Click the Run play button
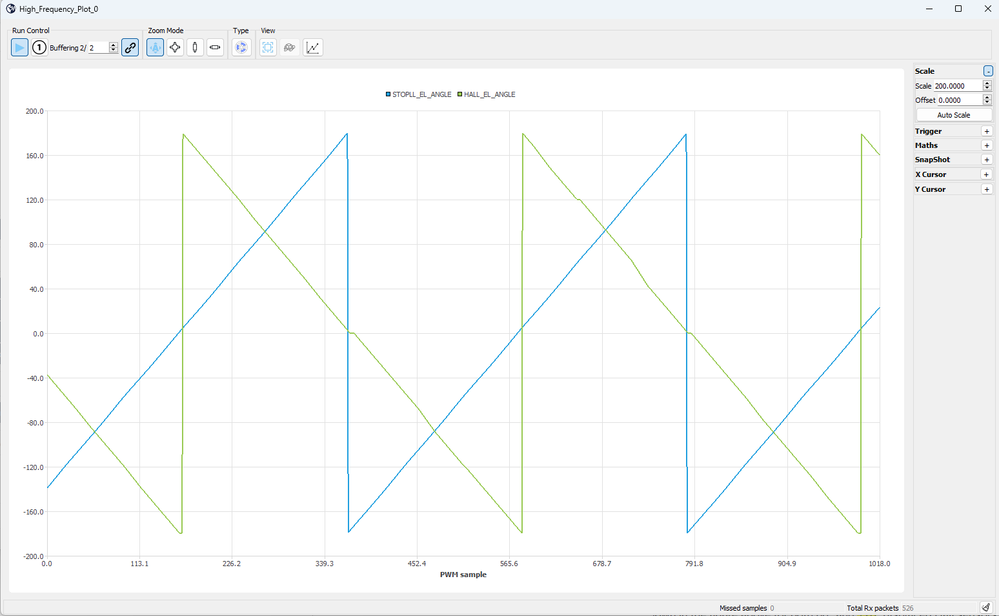Image resolution: width=999 pixels, height=616 pixels. point(20,47)
